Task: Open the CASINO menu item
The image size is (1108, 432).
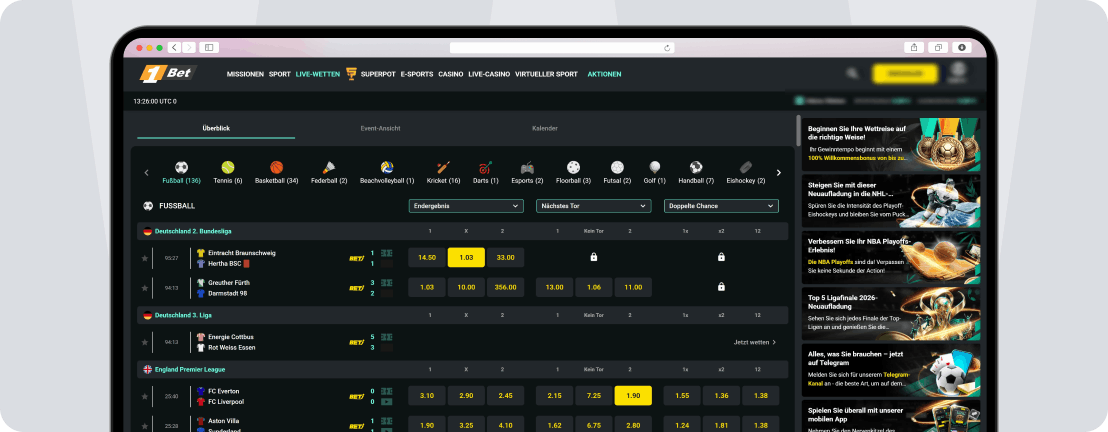Action: pos(451,74)
